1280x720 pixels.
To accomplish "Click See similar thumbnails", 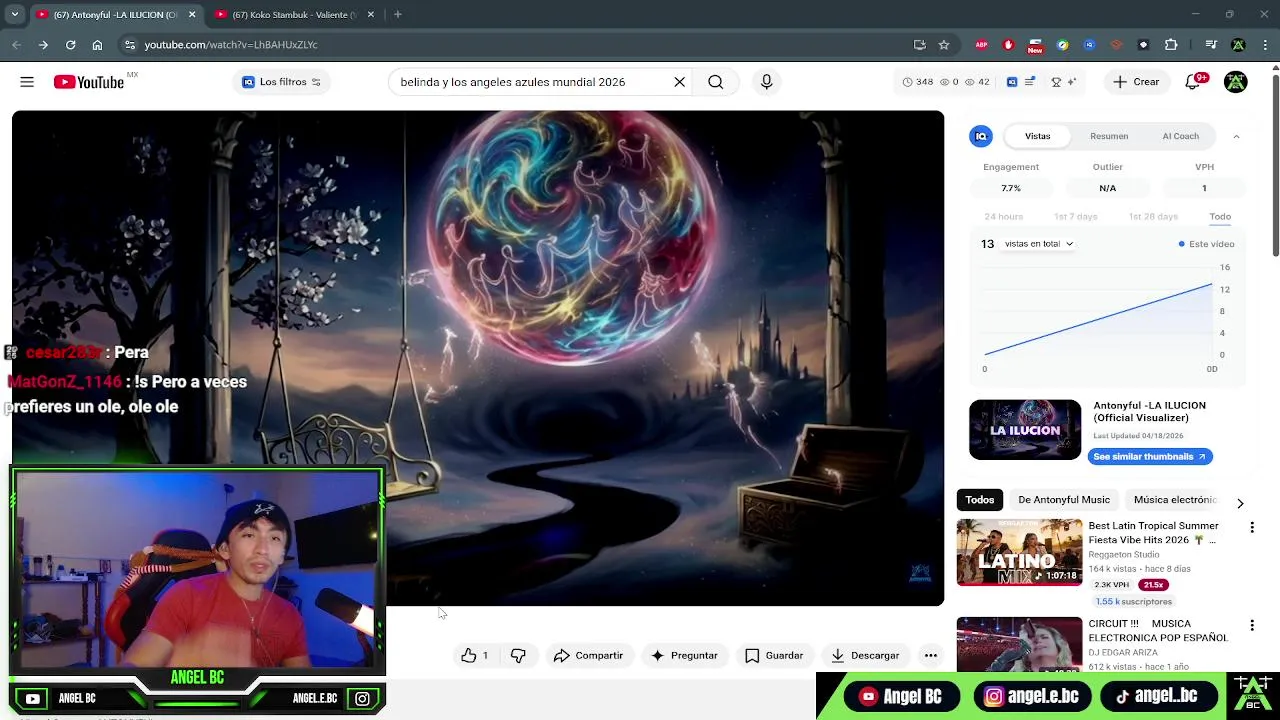I will [1150, 456].
